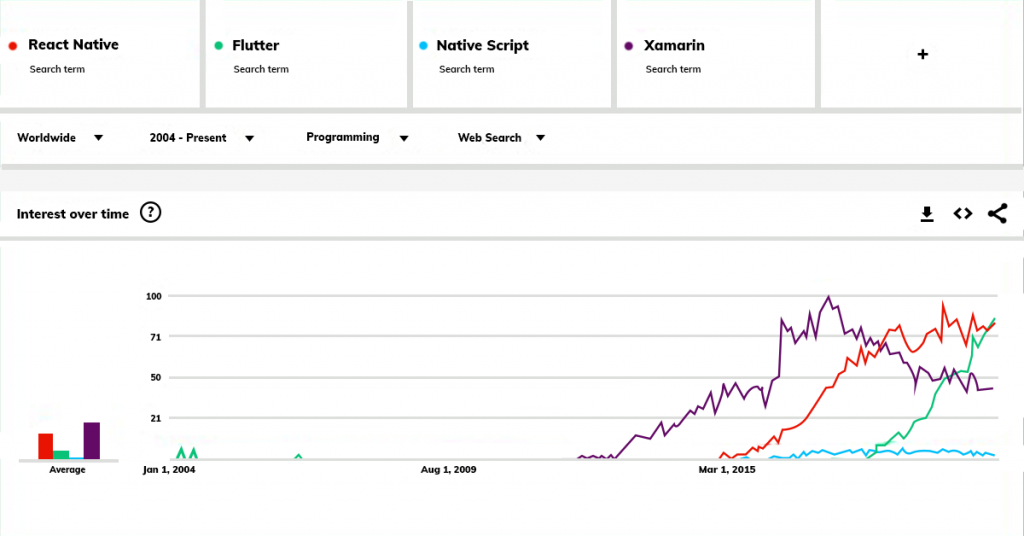The image size is (1024, 536).
Task: Click the embed code icon
Action: point(962,213)
